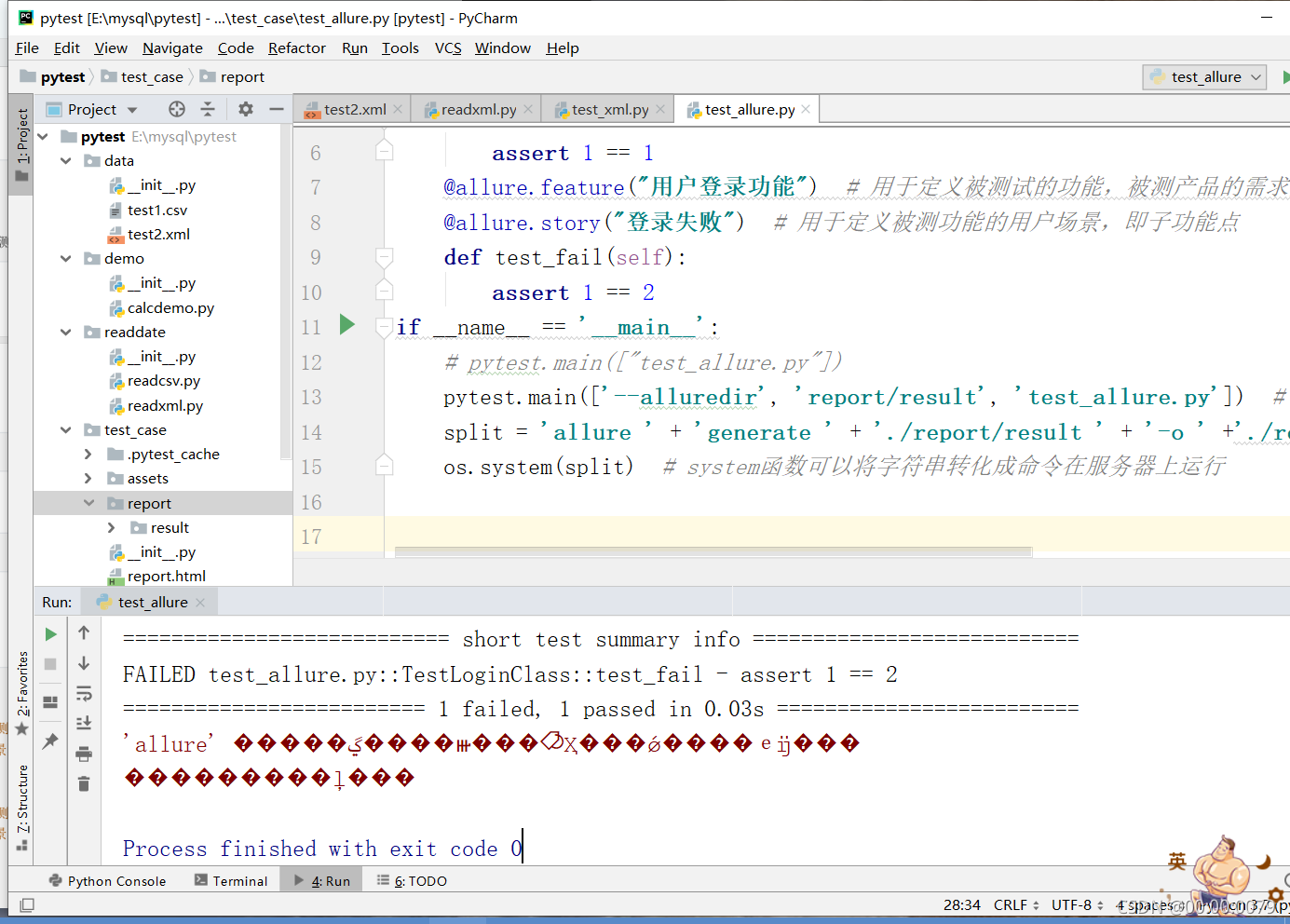The width and height of the screenshot is (1290, 924).
Task: Open the Refactor menu
Action: (x=297, y=48)
